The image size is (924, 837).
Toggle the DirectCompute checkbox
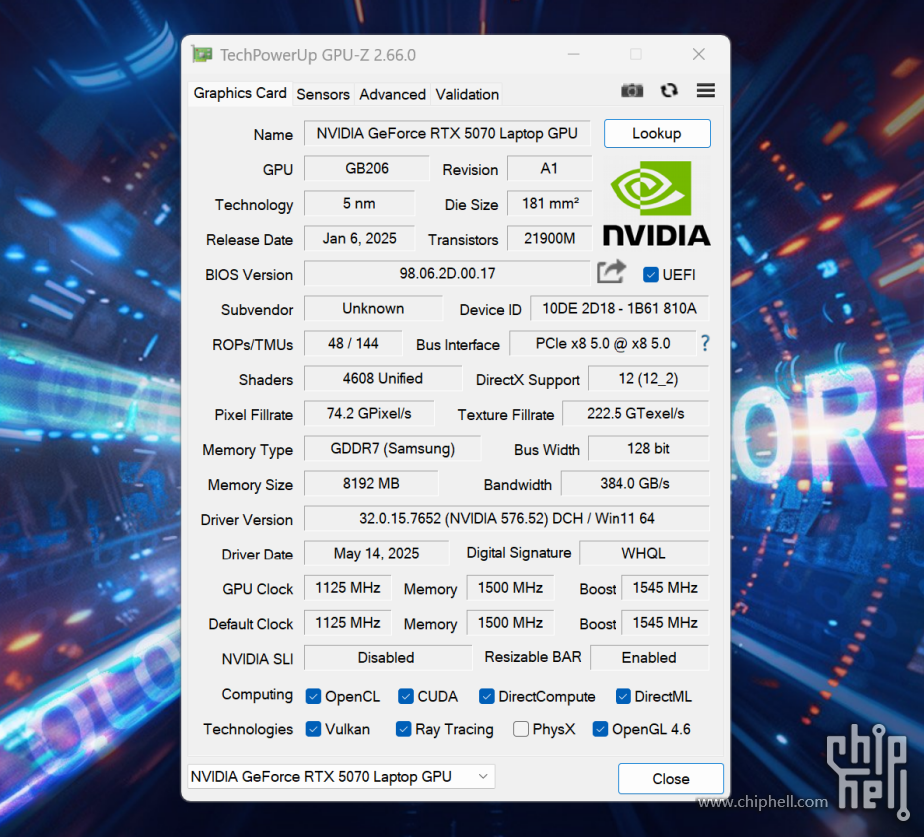click(486, 697)
